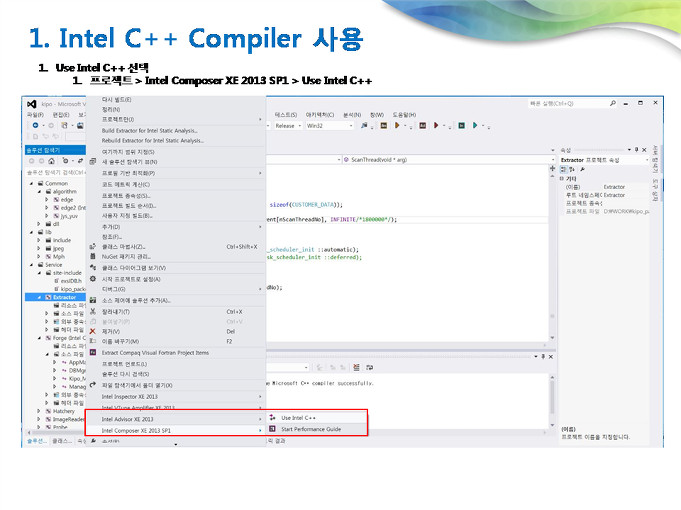681x510 pixels.
Task: Open the Intel Inspector XE 2013 submenu
Action: [175, 397]
